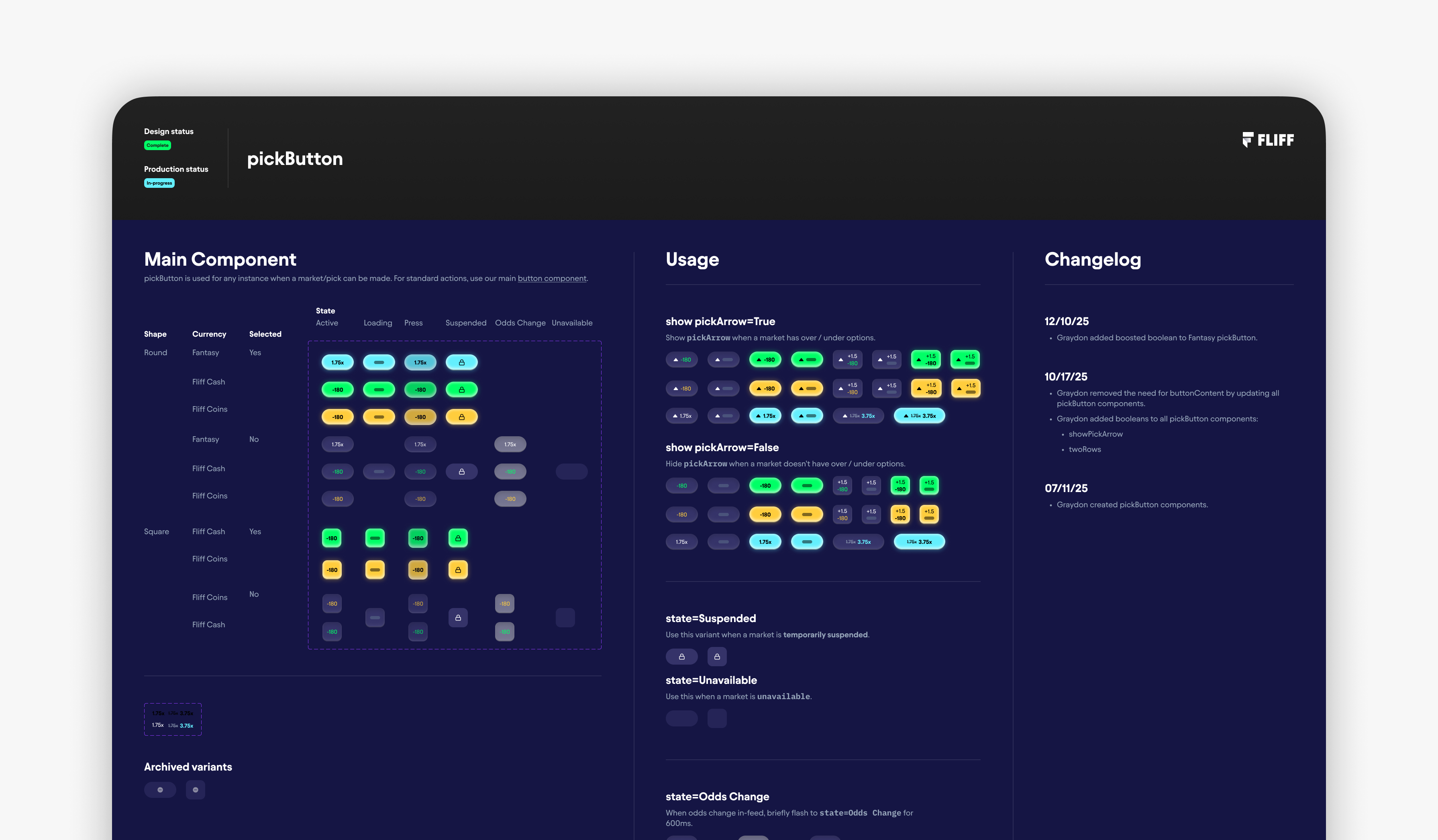This screenshot has height=840, width=1438.
Task: Click the green round lock Suspended button
Action: point(461,390)
